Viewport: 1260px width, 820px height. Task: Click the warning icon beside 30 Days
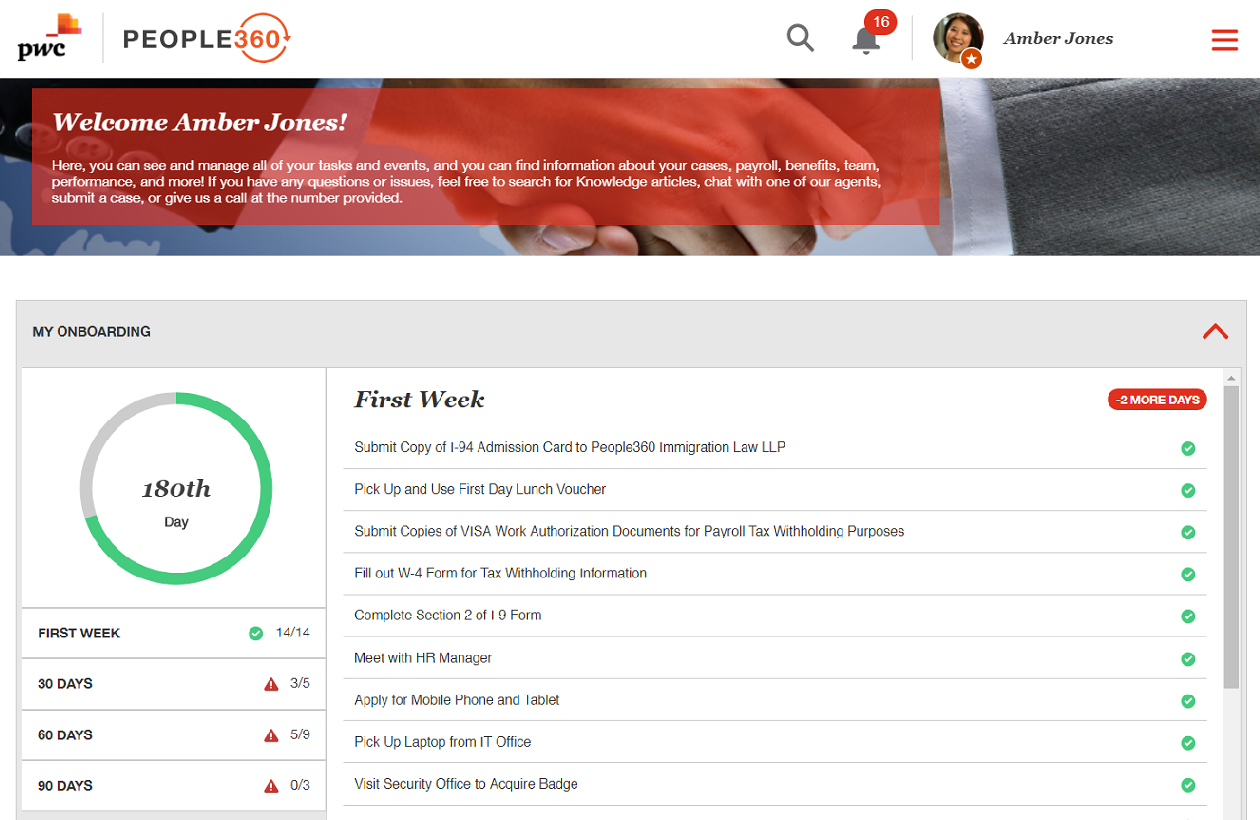(271, 684)
